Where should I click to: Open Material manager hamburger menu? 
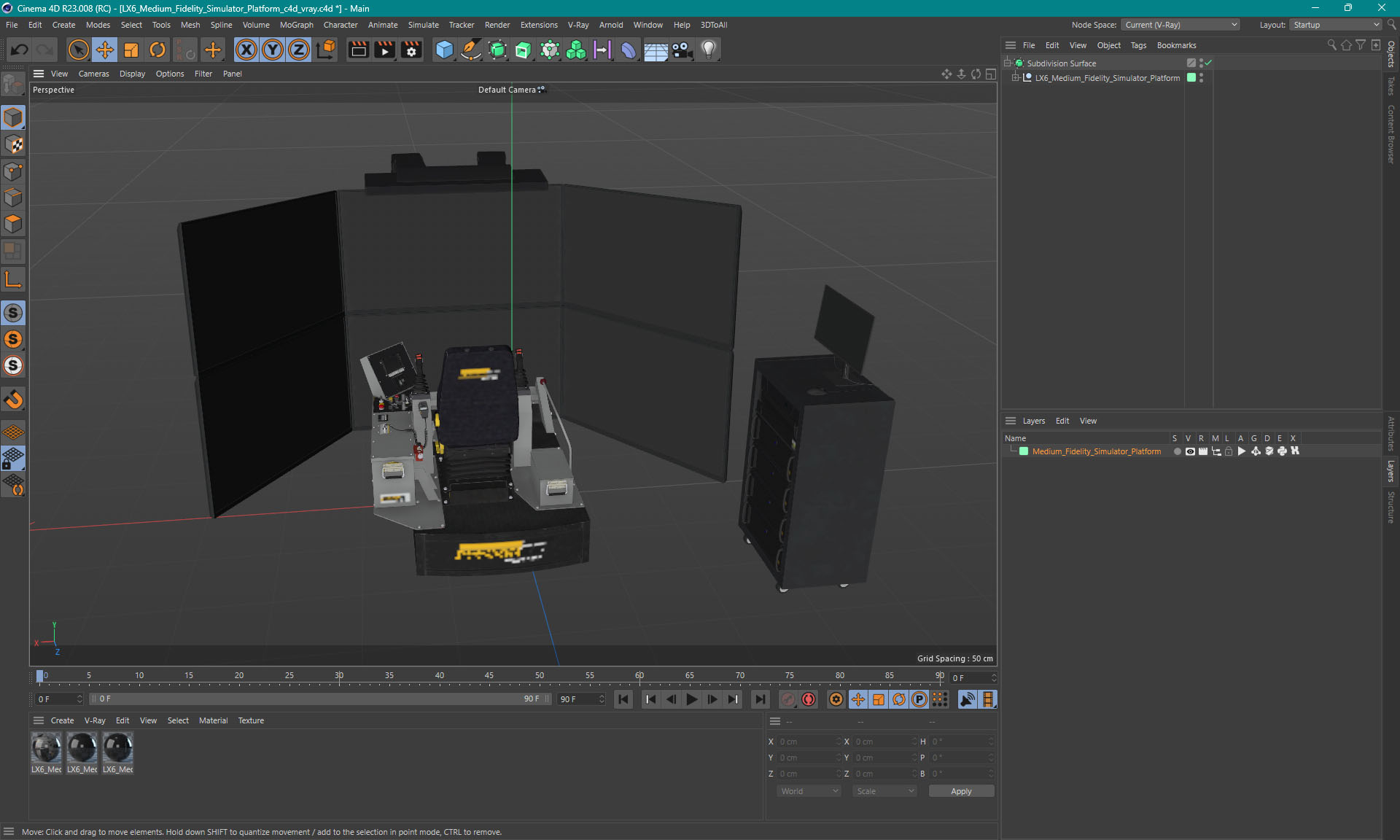[39, 720]
